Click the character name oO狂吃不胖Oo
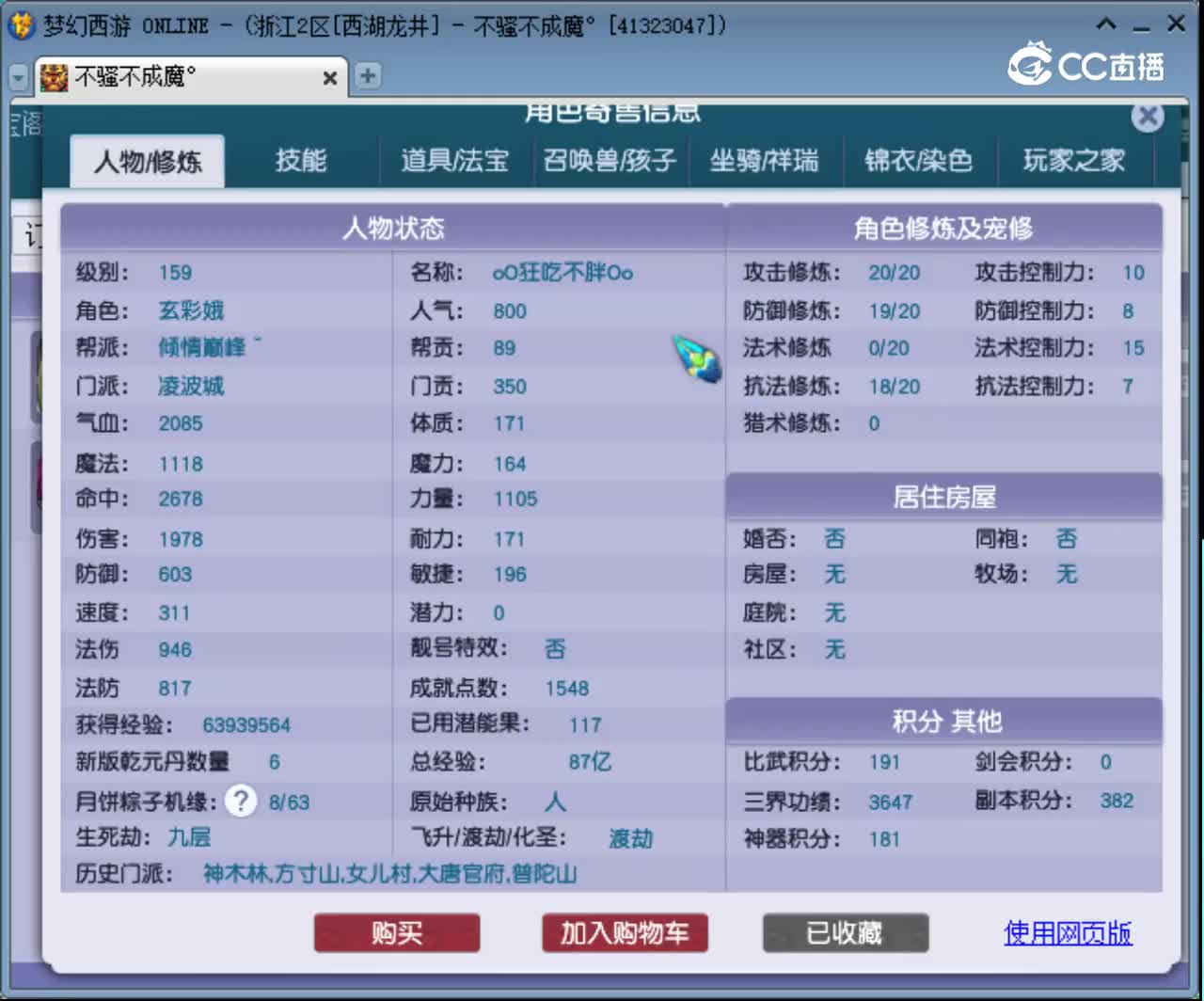The image size is (1204, 1001). click(562, 273)
